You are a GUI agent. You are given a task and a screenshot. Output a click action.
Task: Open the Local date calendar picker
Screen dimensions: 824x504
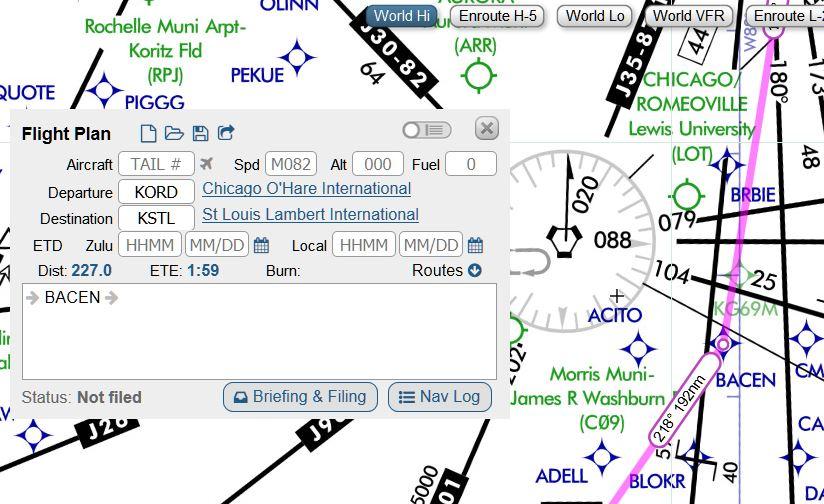475,245
